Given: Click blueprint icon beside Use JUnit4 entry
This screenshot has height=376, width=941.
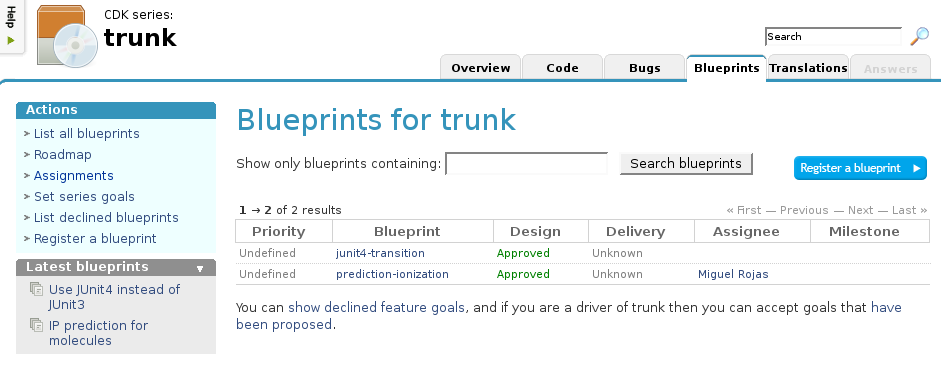Looking at the screenshot, I should (37, 290).
